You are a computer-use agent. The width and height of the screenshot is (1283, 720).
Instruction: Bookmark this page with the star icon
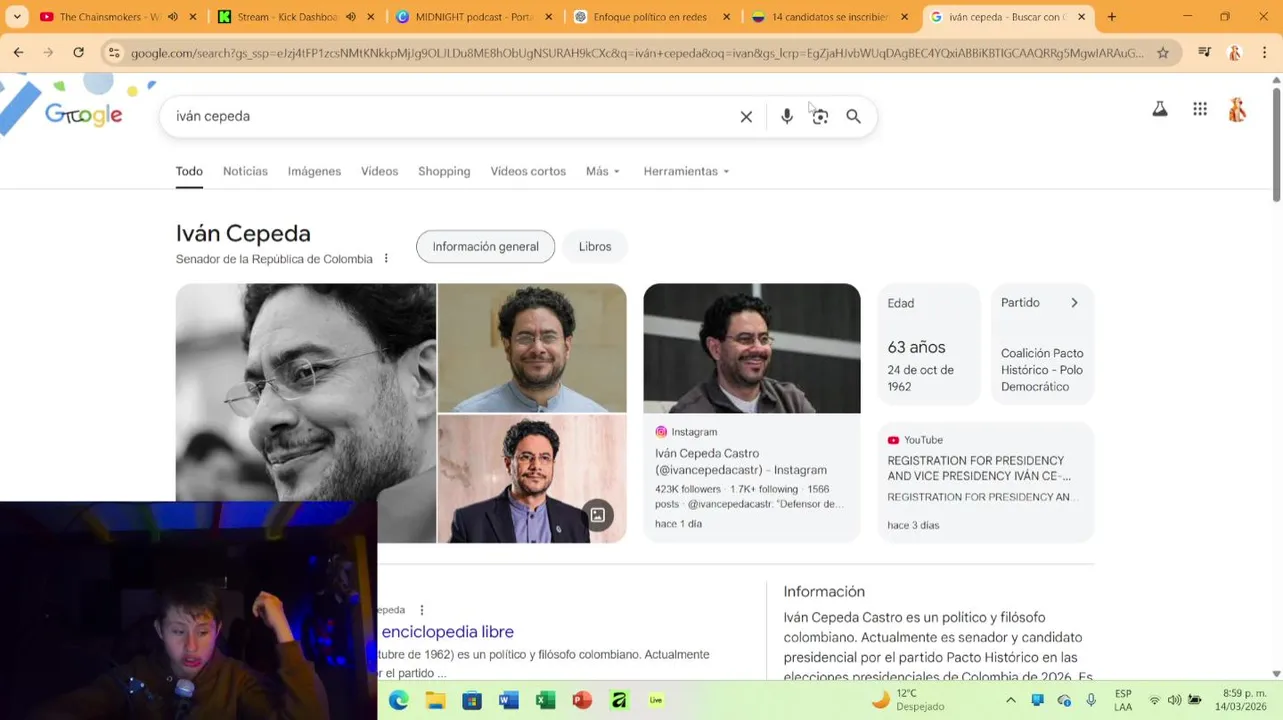tap(1163, 53)
